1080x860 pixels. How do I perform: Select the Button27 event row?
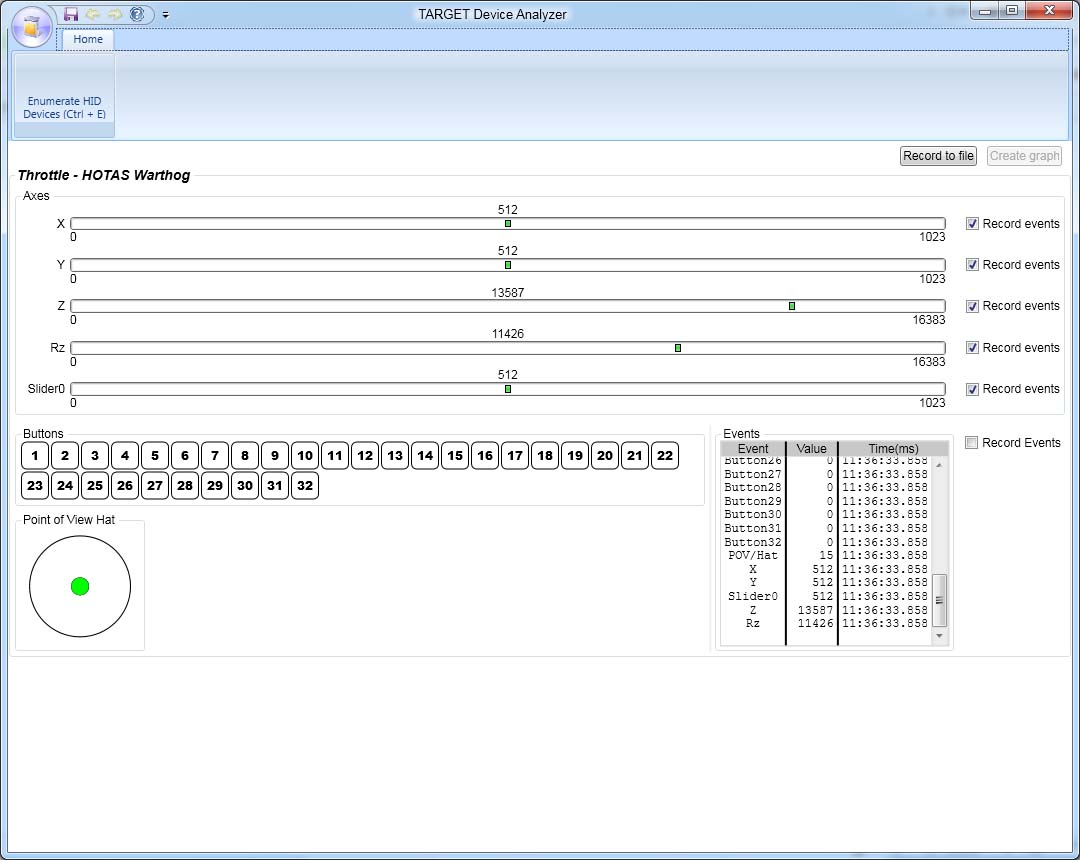[x=826, y=474]
